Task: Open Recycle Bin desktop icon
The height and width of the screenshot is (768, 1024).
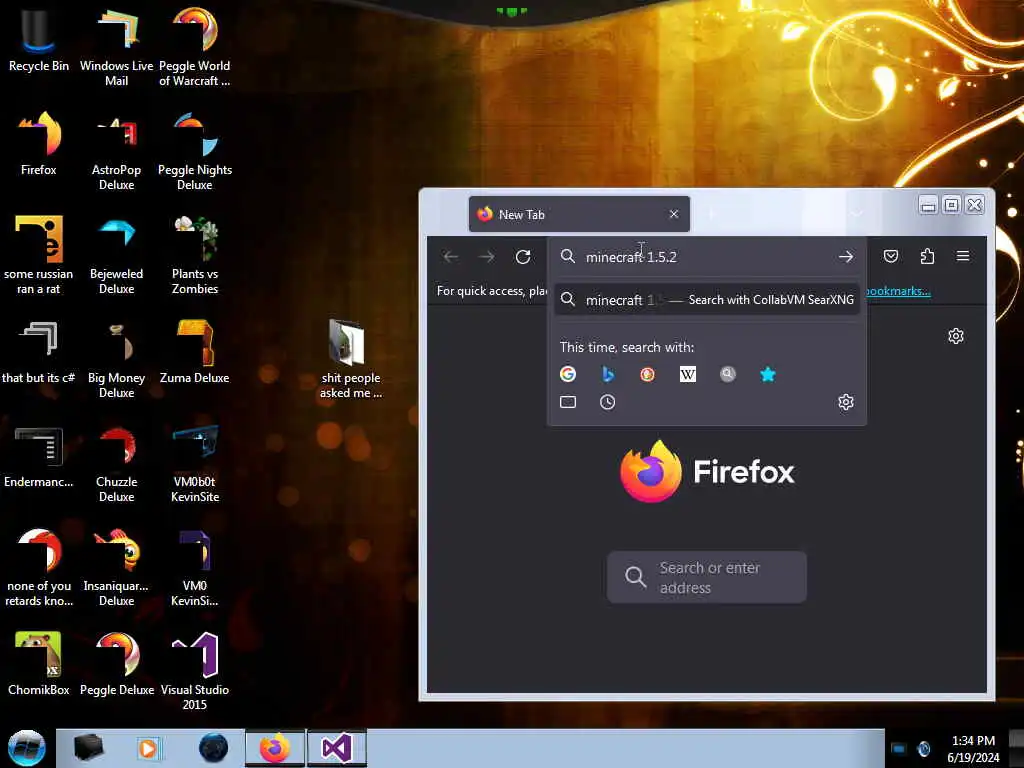Action: [39, 40]
